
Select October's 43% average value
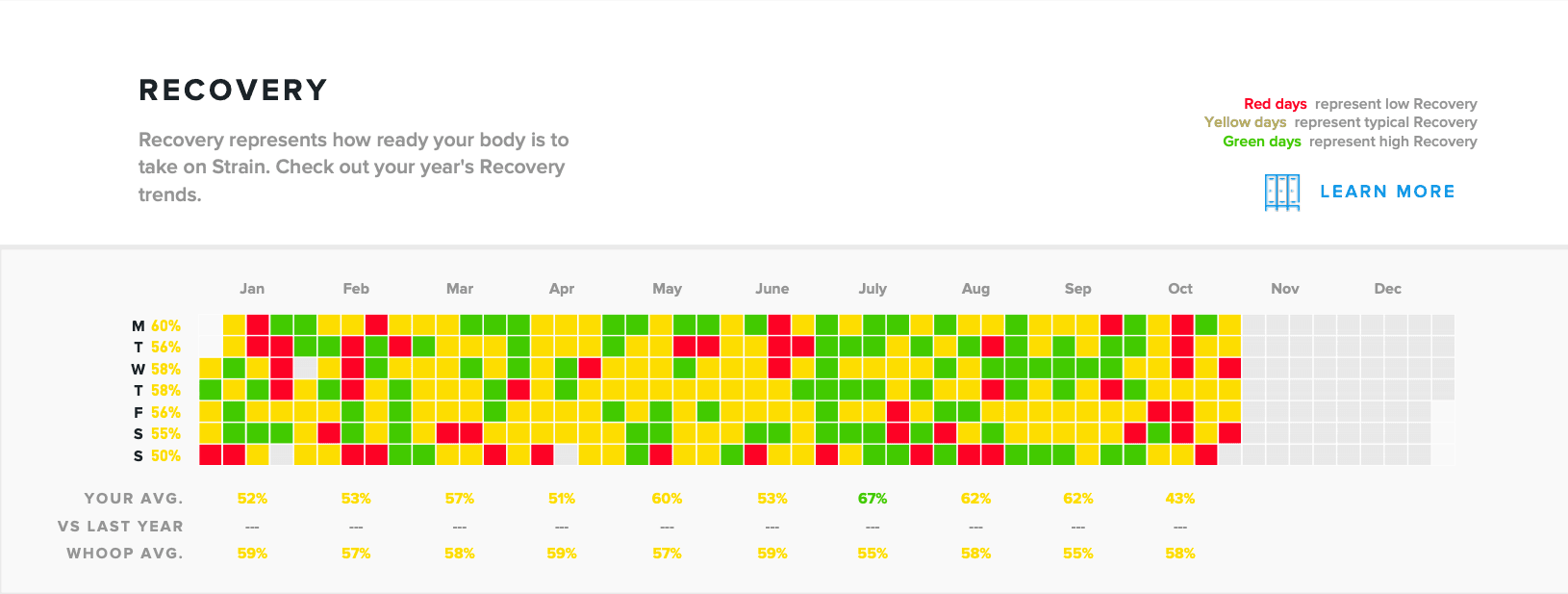1180,499
